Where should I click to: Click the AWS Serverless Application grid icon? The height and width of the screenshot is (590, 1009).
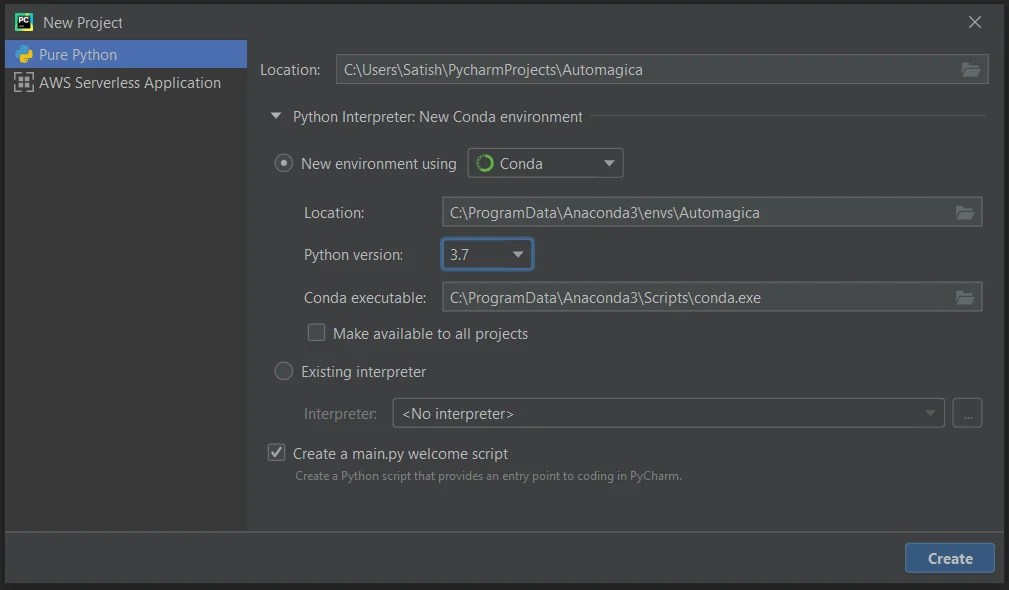point(24,82)
